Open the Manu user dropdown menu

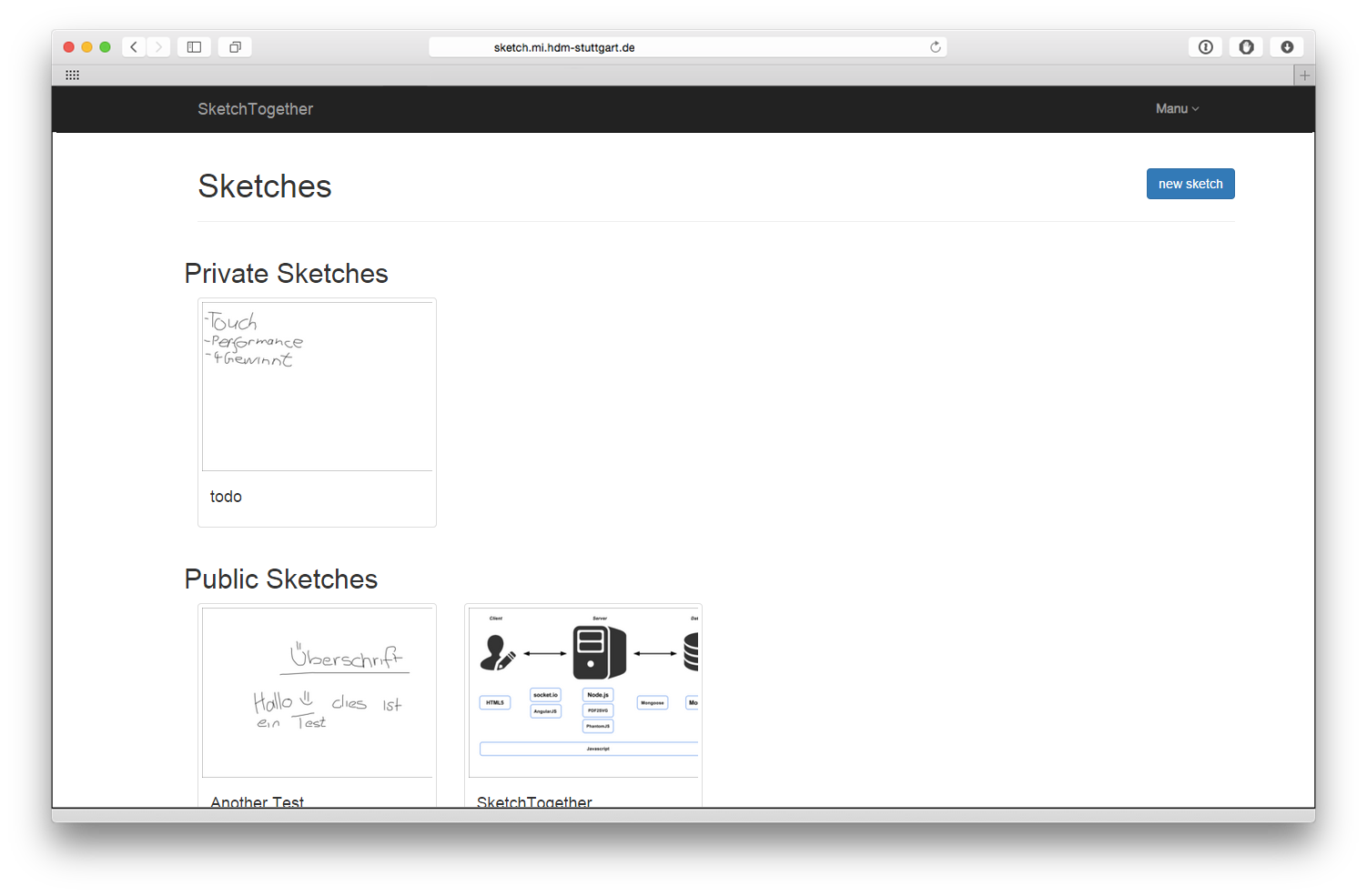pyautogui.click(x=1177, y=109)
